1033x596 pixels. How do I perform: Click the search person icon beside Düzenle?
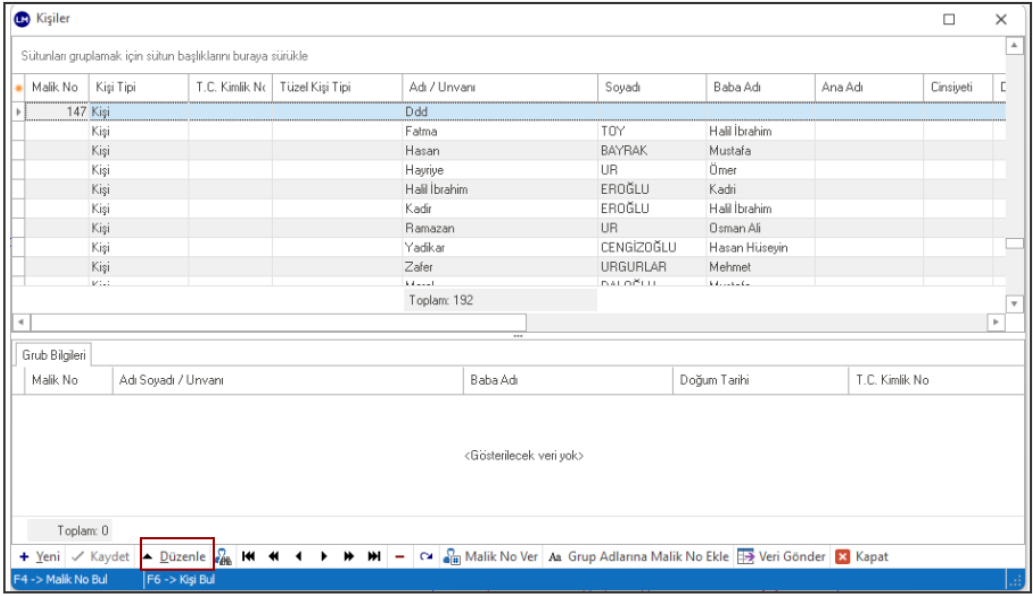click(x=225, y=557)
